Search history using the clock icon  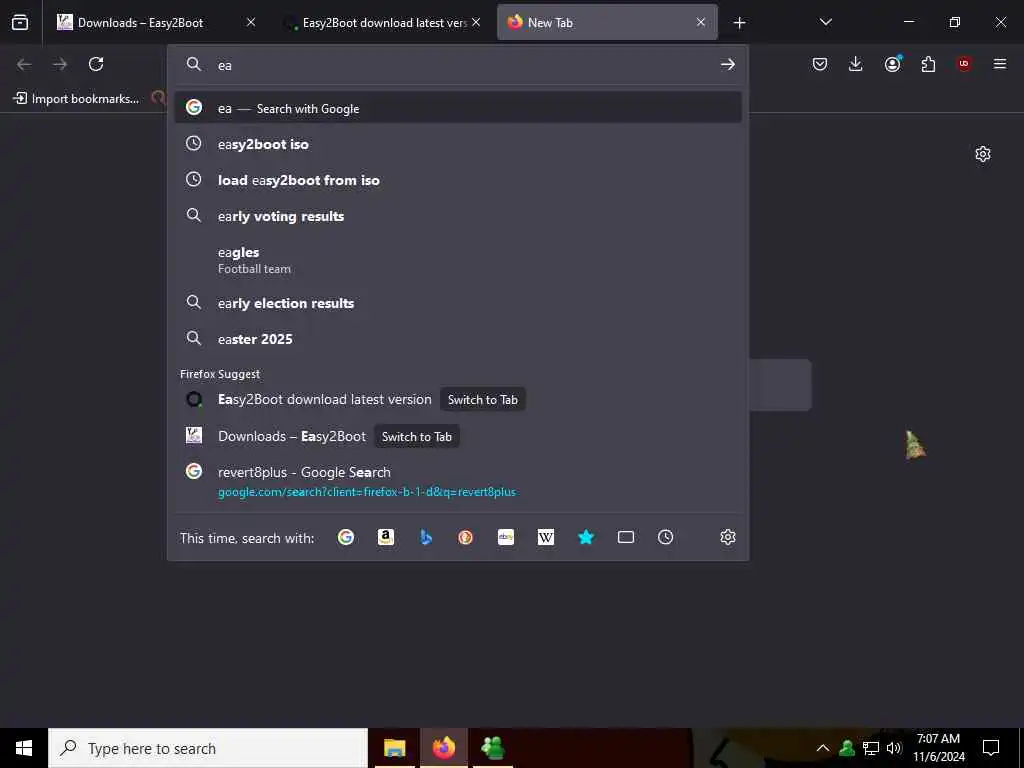(x=665, y=537)
